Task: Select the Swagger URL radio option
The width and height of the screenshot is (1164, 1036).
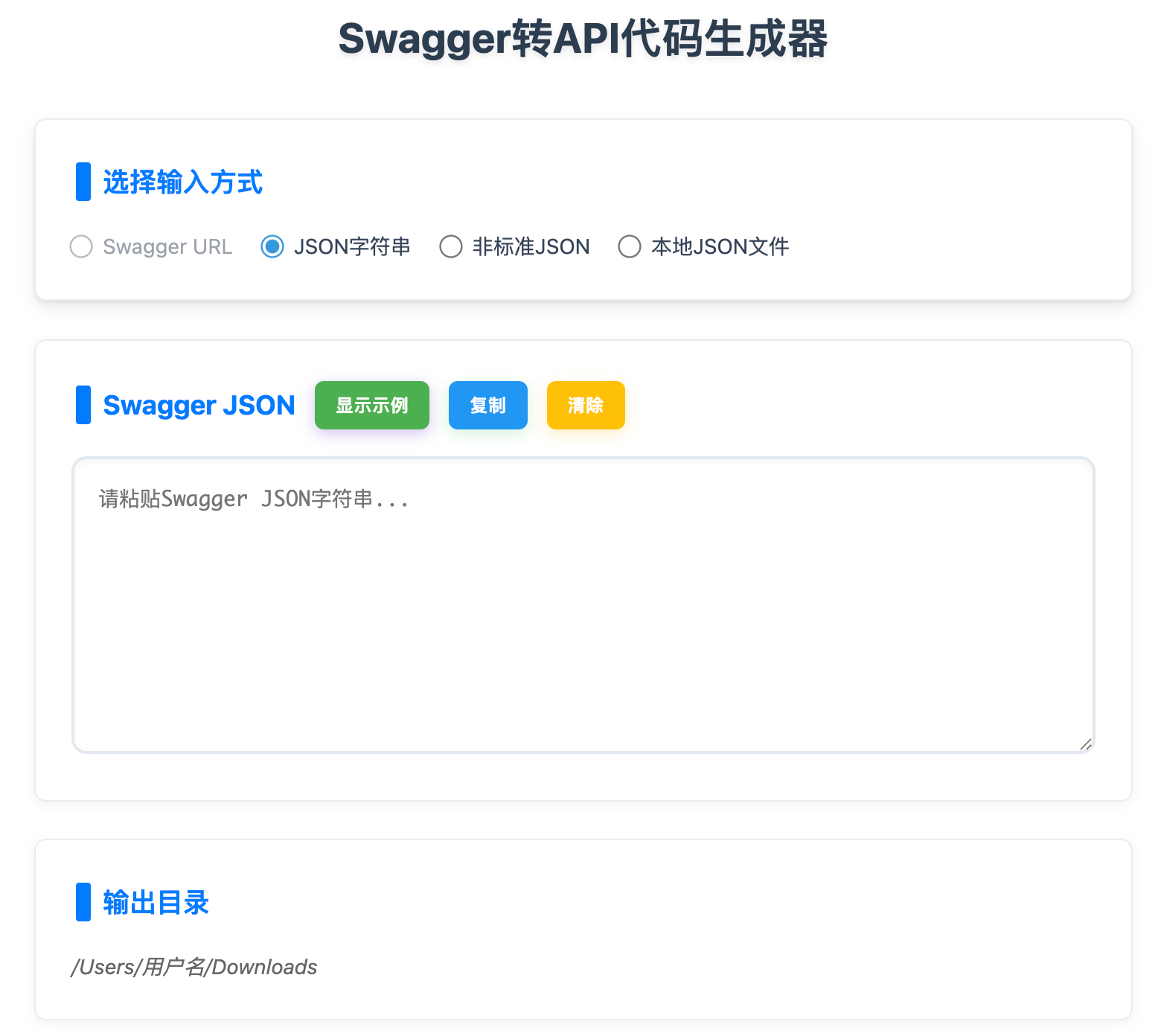Action: [81, 246]
